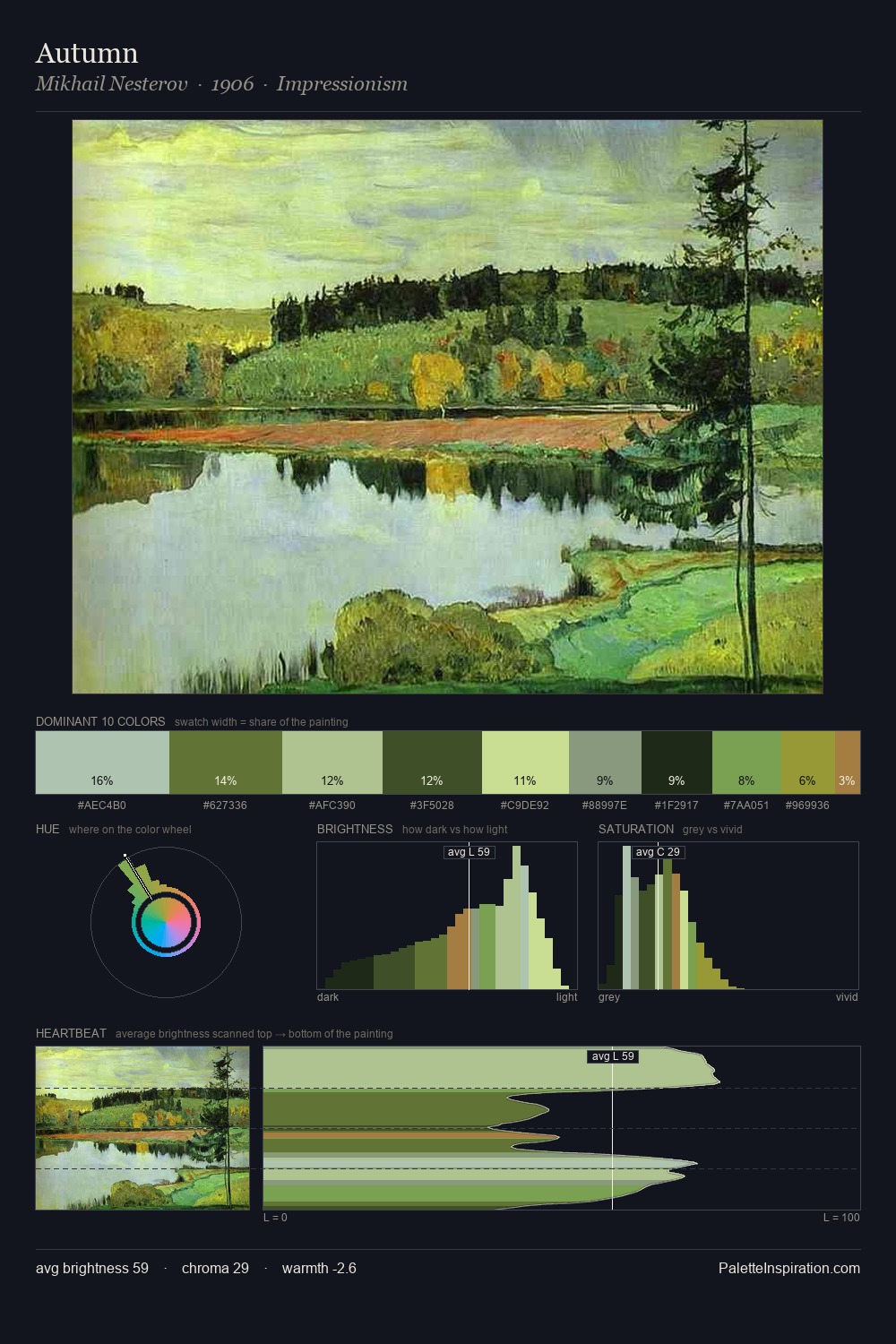Click the 'avg L 59' heartbeat label
The image size is (896, 1344).
[613, 1056]
